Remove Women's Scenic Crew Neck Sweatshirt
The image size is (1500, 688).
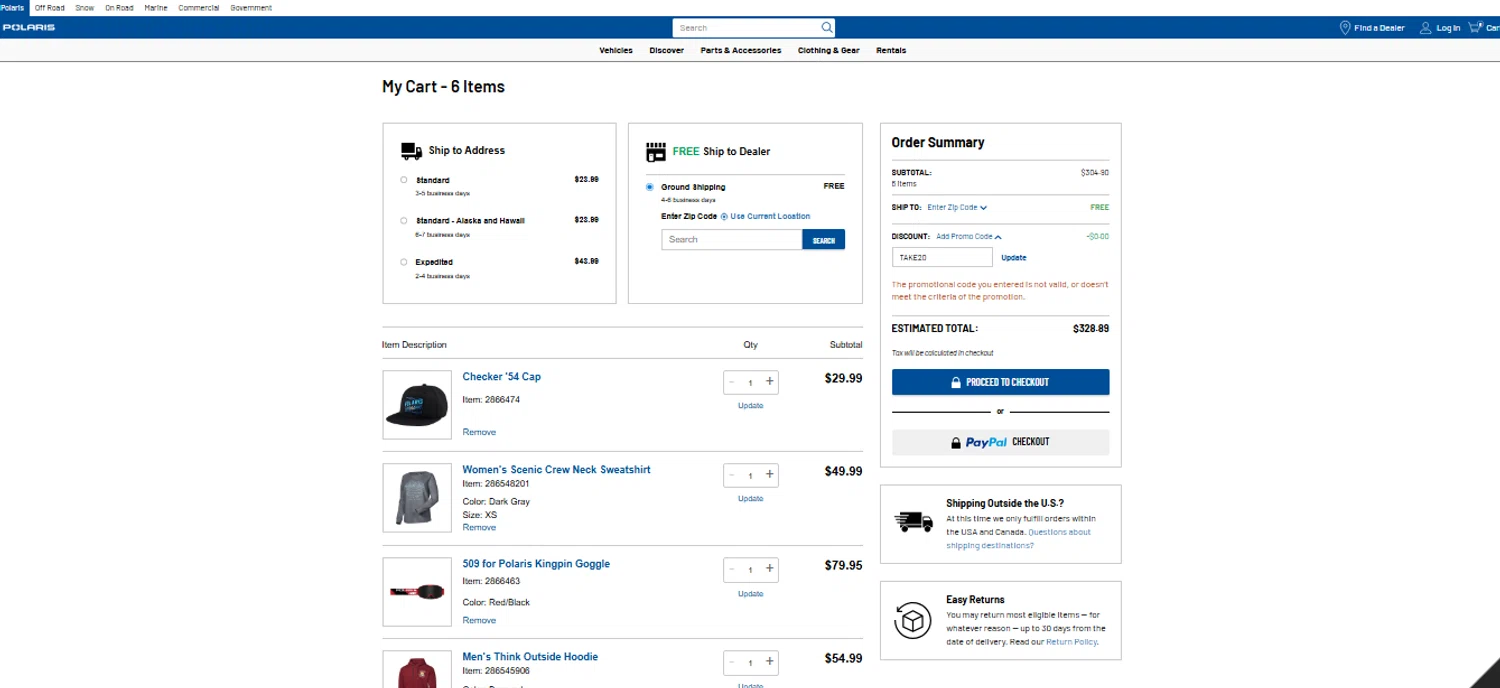pos(479,527)
